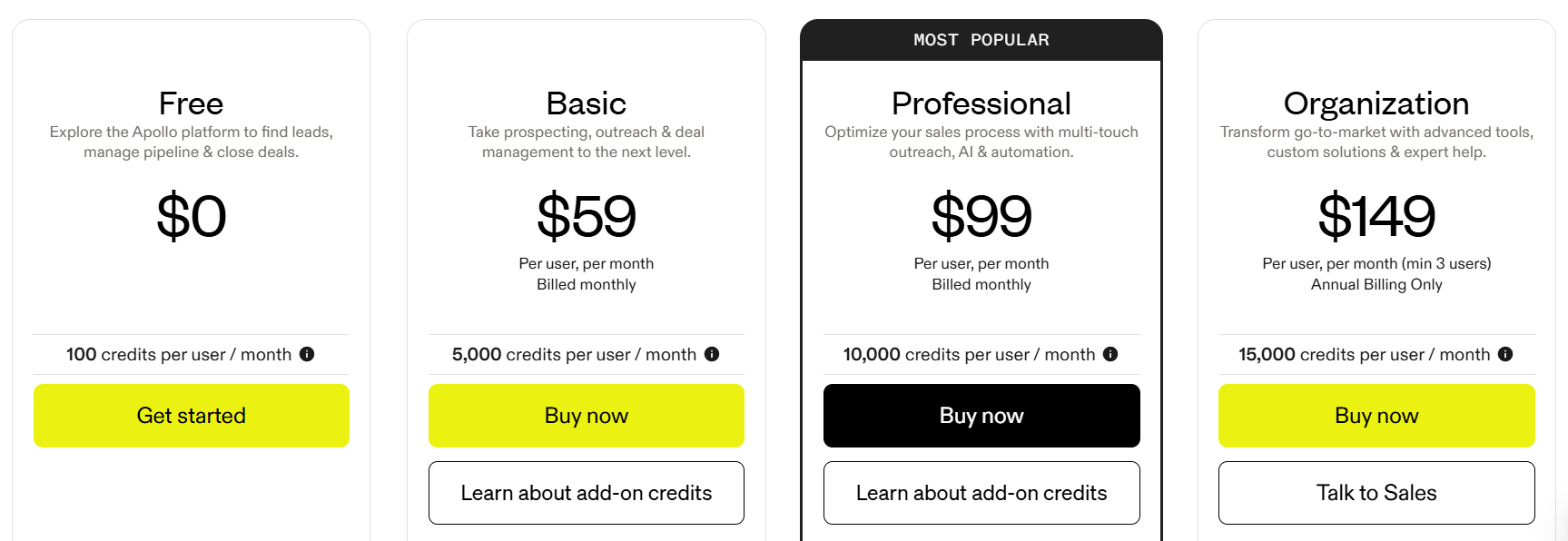This screenshot has width=1568, height=541.
Task: Show info tooltip for 10,000 credits
Action: coord(1110,354)
